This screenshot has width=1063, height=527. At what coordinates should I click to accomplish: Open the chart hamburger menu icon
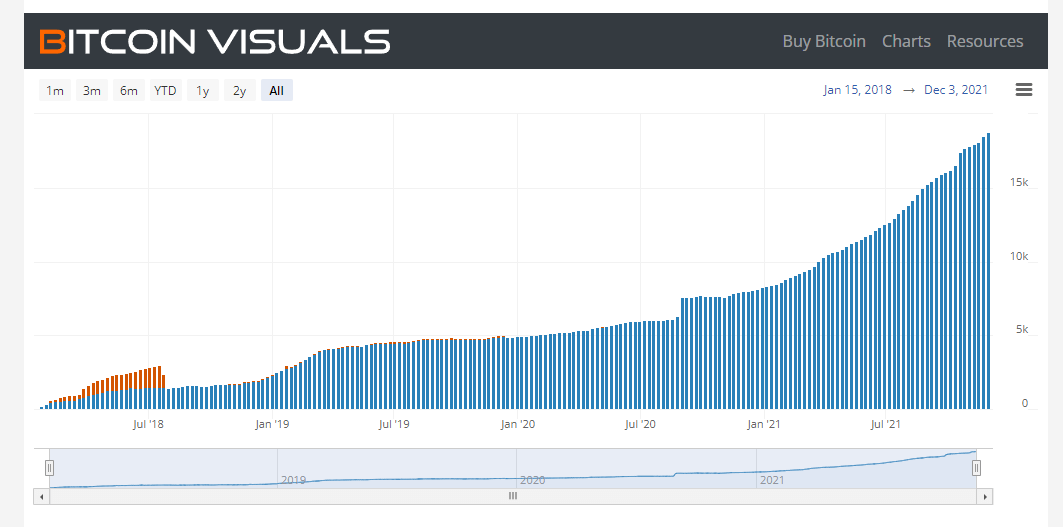(x=1024, y=90)
